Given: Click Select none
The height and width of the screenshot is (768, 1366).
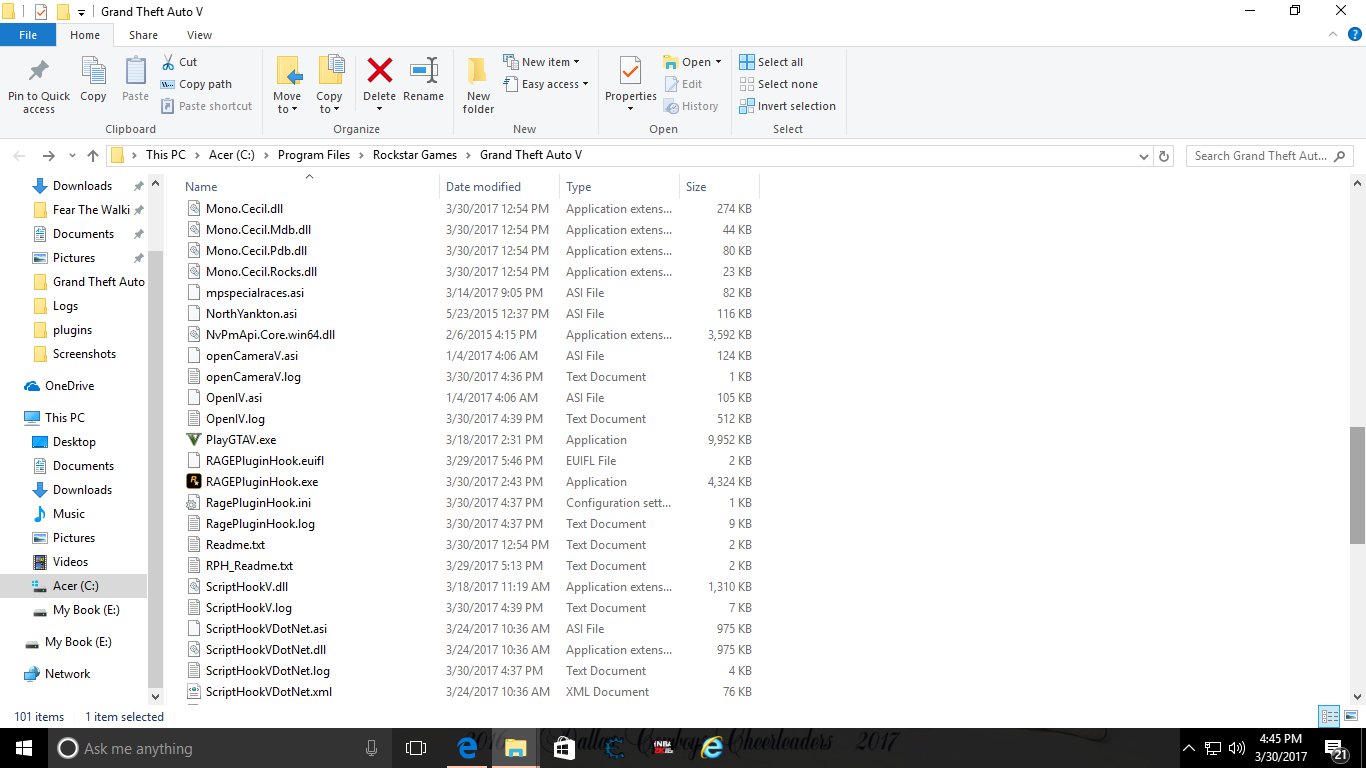Looking at the screenshot, I should point(778,84).
